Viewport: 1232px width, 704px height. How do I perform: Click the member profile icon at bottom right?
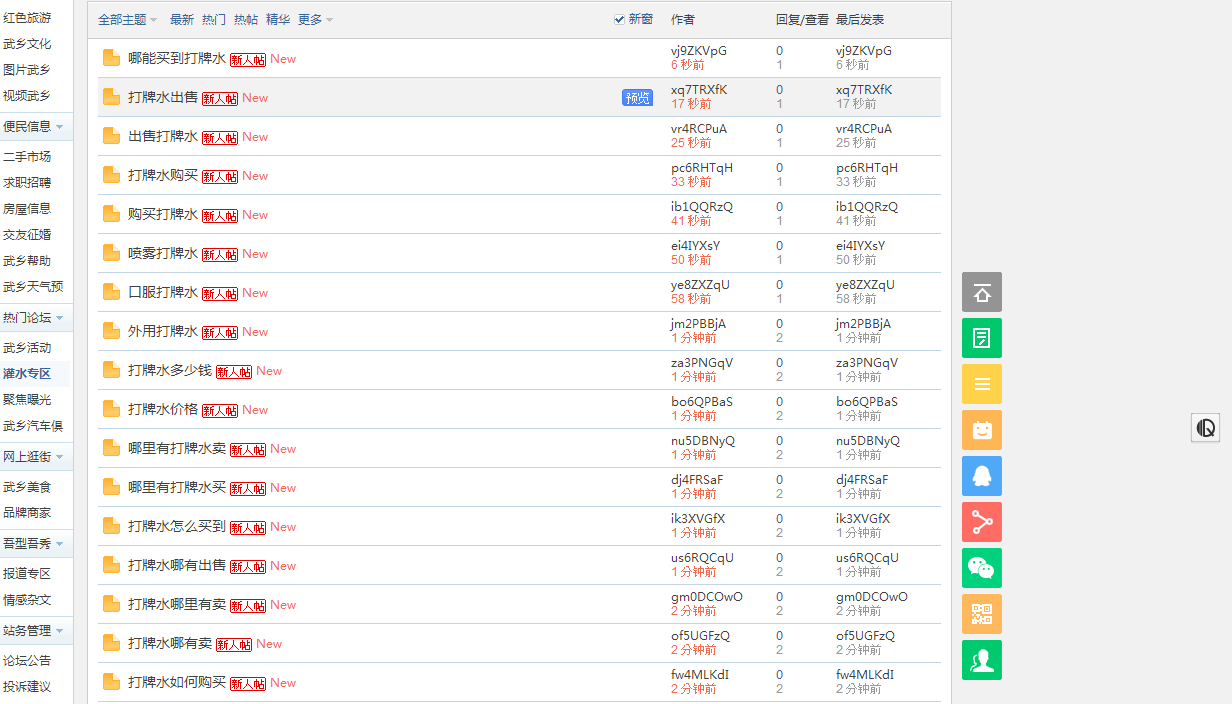click(981, 660)
